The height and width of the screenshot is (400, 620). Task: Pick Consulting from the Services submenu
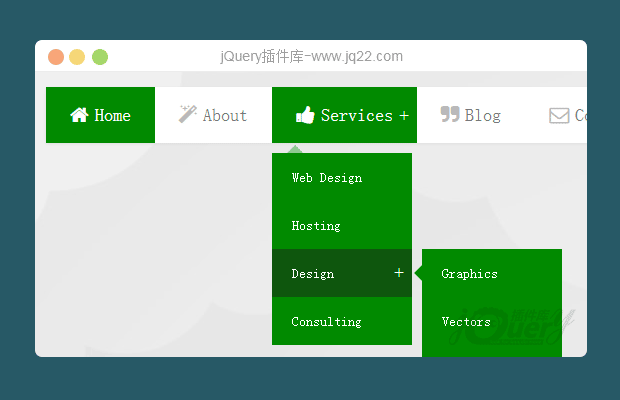pyautogui.click(x=326, y=322)
